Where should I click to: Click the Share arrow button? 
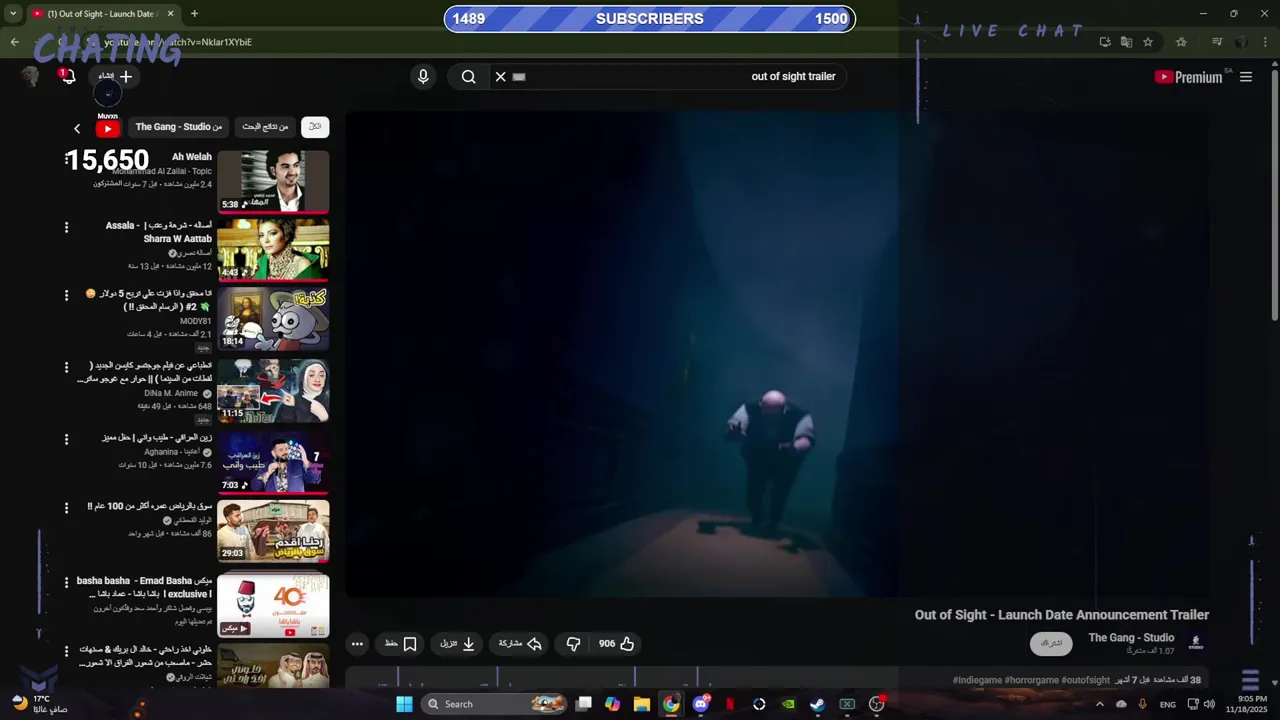(x=520, y=644)
